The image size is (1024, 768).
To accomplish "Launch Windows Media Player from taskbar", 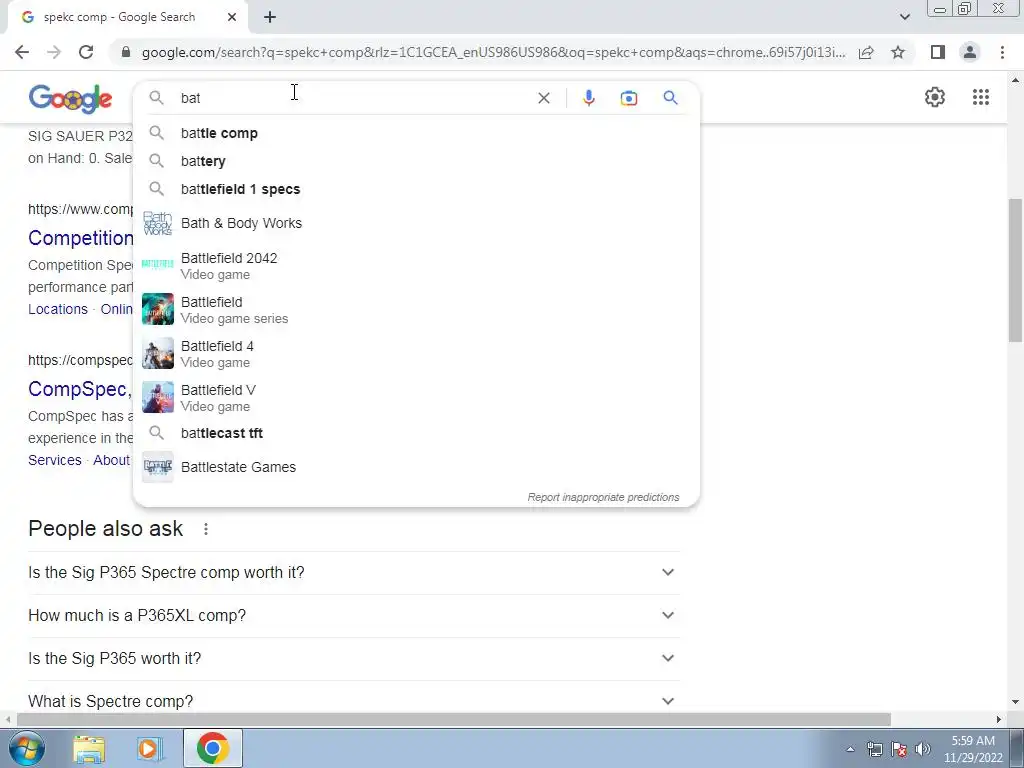I will click(150, 749).
